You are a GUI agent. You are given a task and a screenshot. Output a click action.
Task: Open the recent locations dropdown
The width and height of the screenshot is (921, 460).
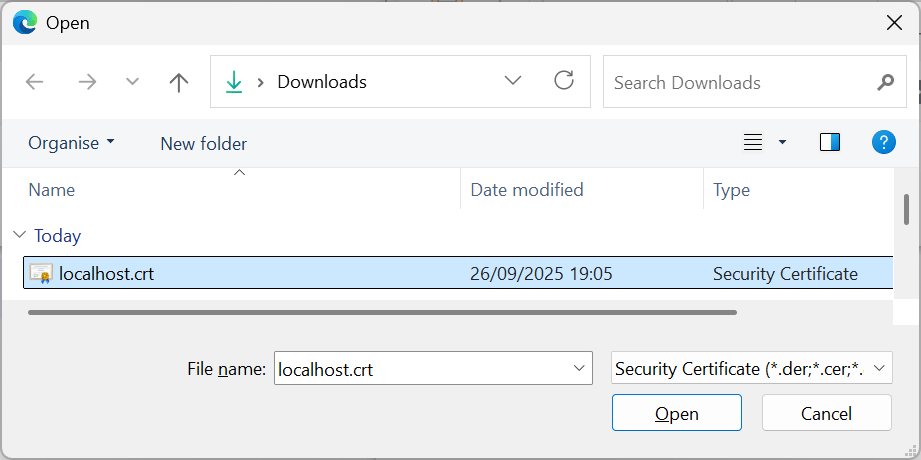132,82
